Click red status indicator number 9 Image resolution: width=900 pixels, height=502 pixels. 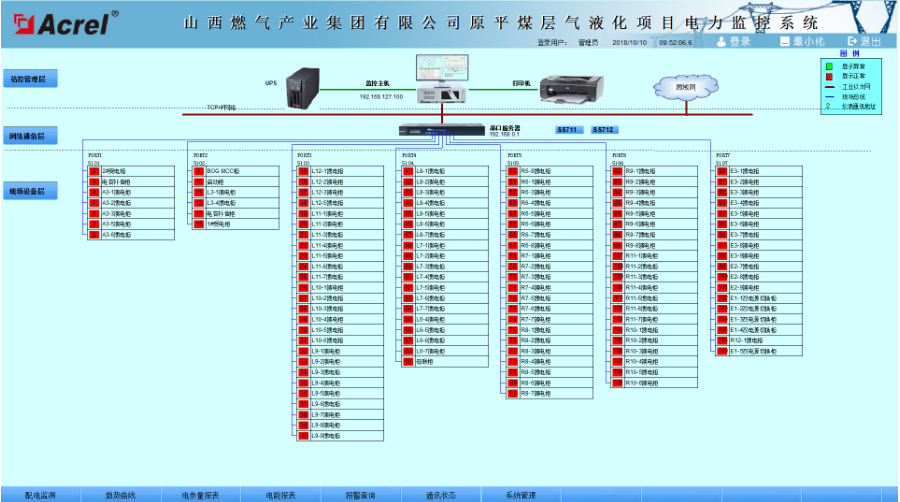pyautogui.click(x=199, y=171)
